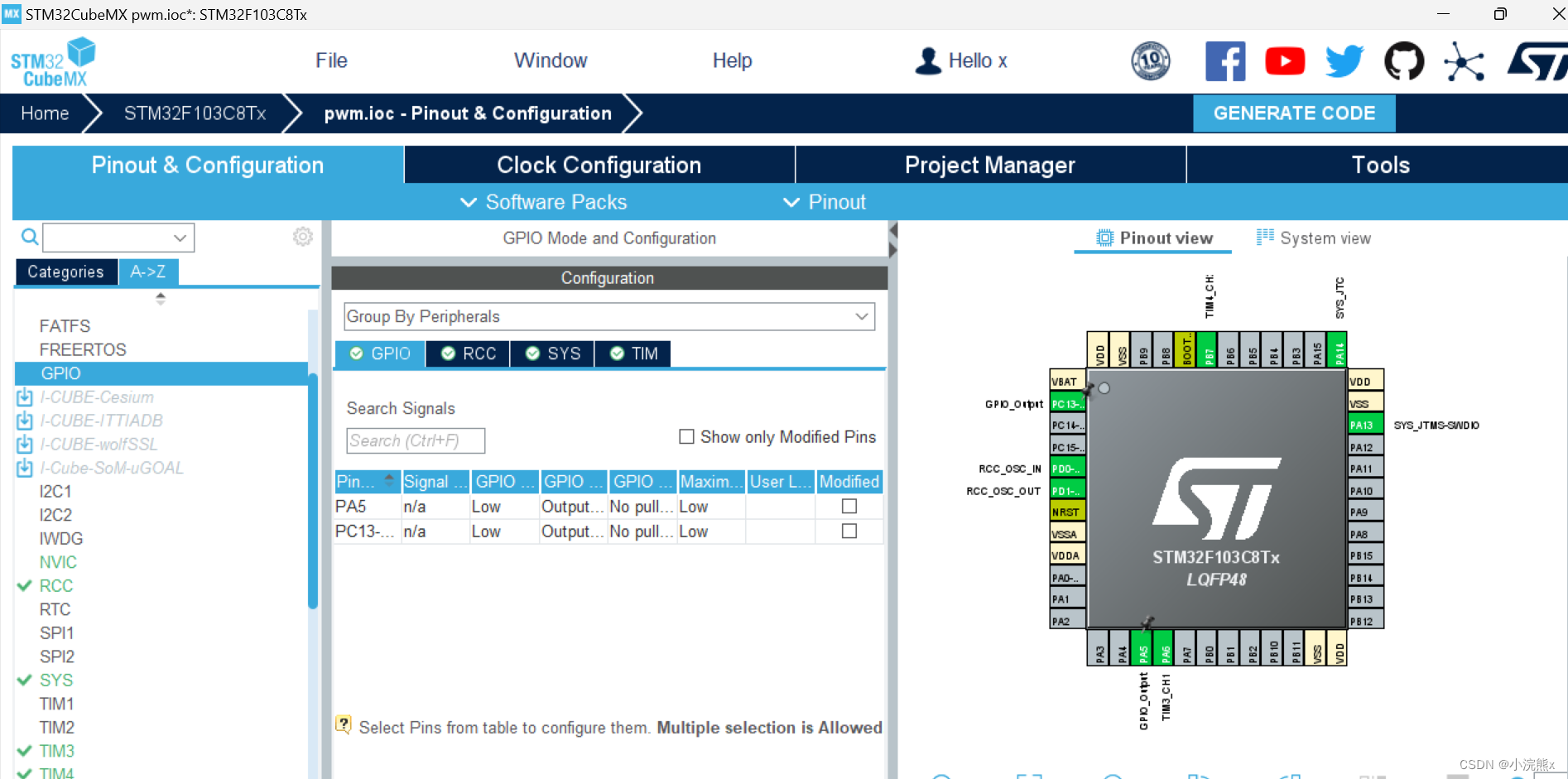Expand the Software Packs menu
The width and height of the screenshot is (1568, 779).
pos(543,202)
